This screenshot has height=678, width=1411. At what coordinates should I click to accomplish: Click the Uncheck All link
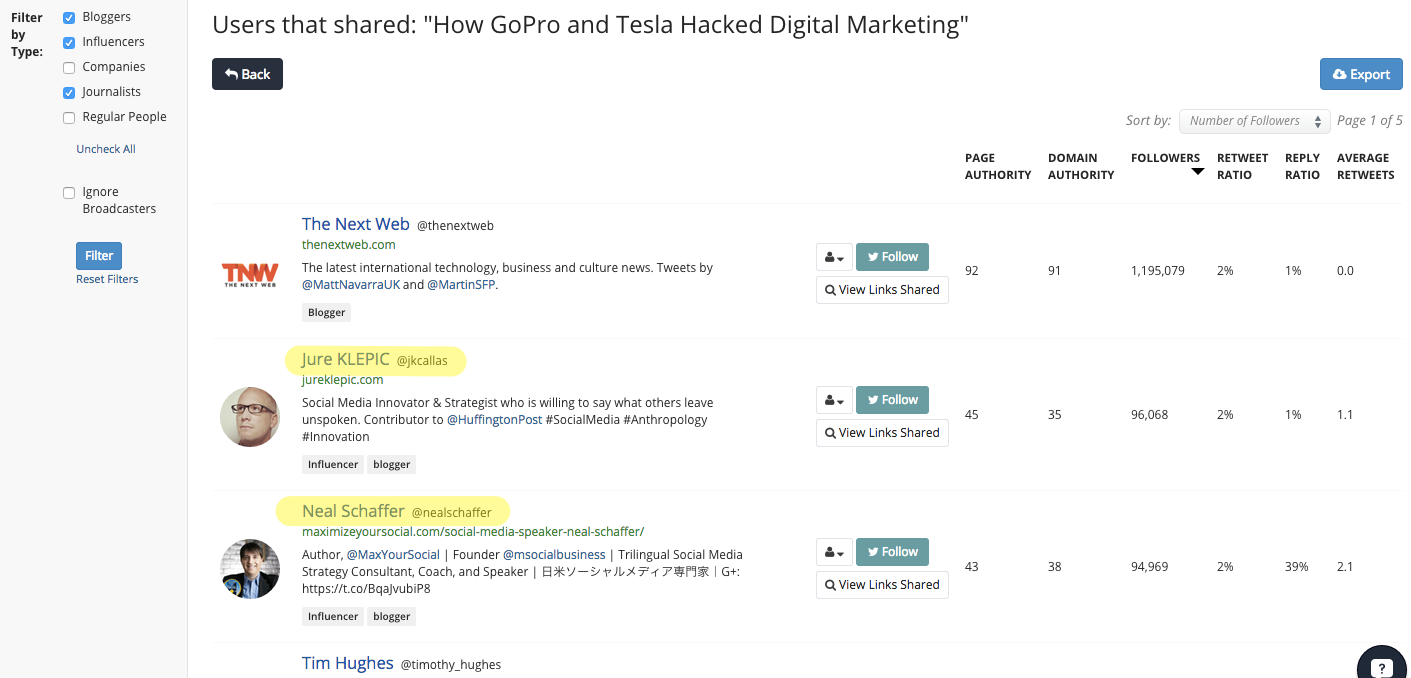[106, 149]
